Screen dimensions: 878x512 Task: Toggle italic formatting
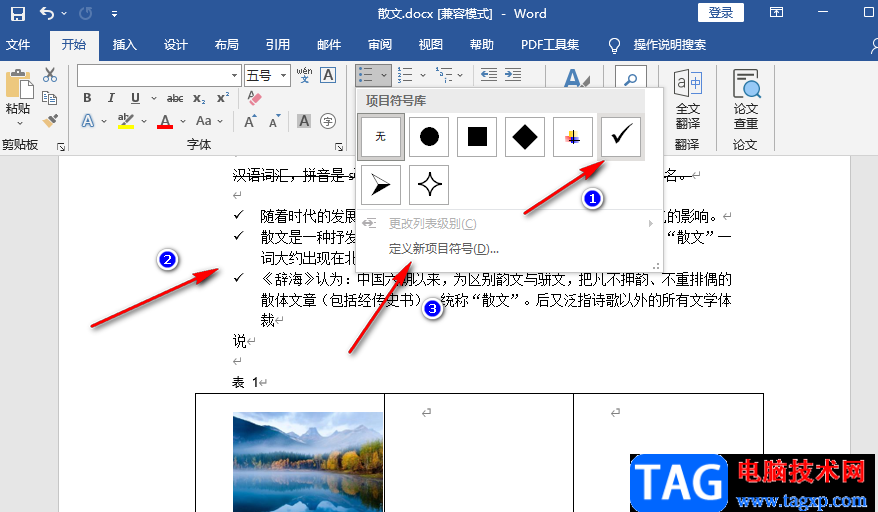111,98
